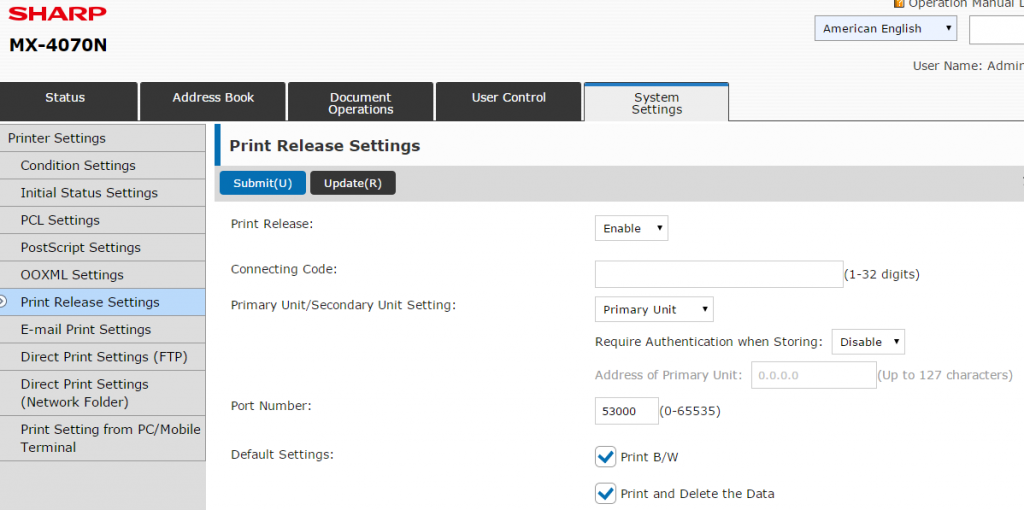Open E-mail Print Settings page
Viewport: 1024px width, 510px height.
[86, 330]
